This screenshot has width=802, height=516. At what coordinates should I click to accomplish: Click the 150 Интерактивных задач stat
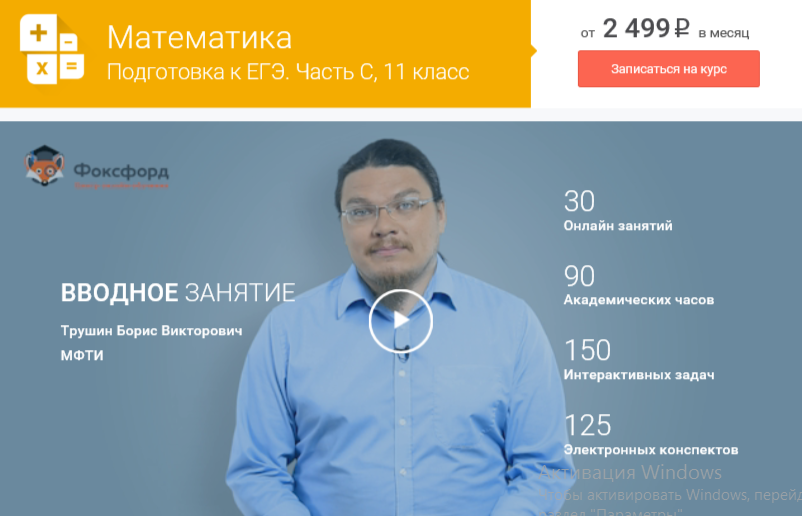tap(639, 360)
